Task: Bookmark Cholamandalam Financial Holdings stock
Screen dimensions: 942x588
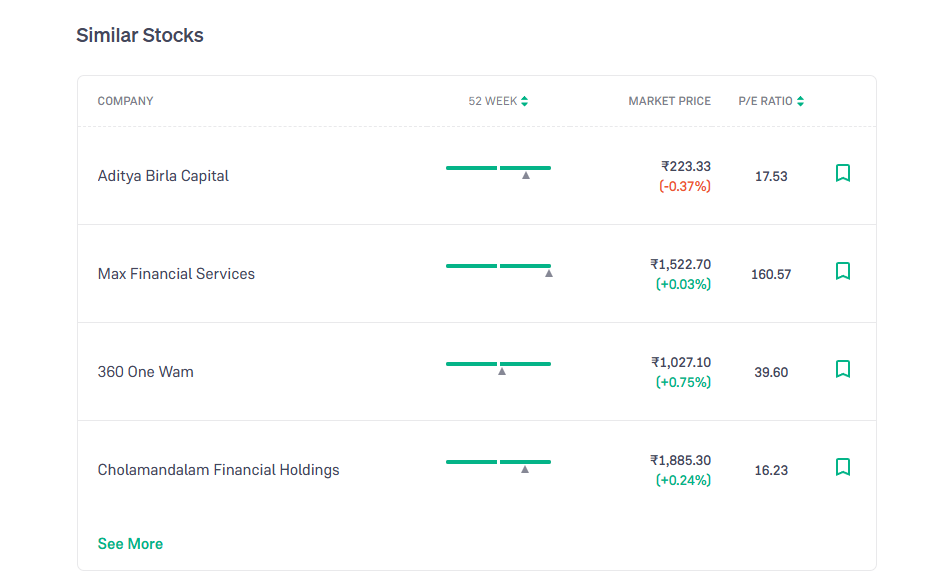Action: (843, 467)
